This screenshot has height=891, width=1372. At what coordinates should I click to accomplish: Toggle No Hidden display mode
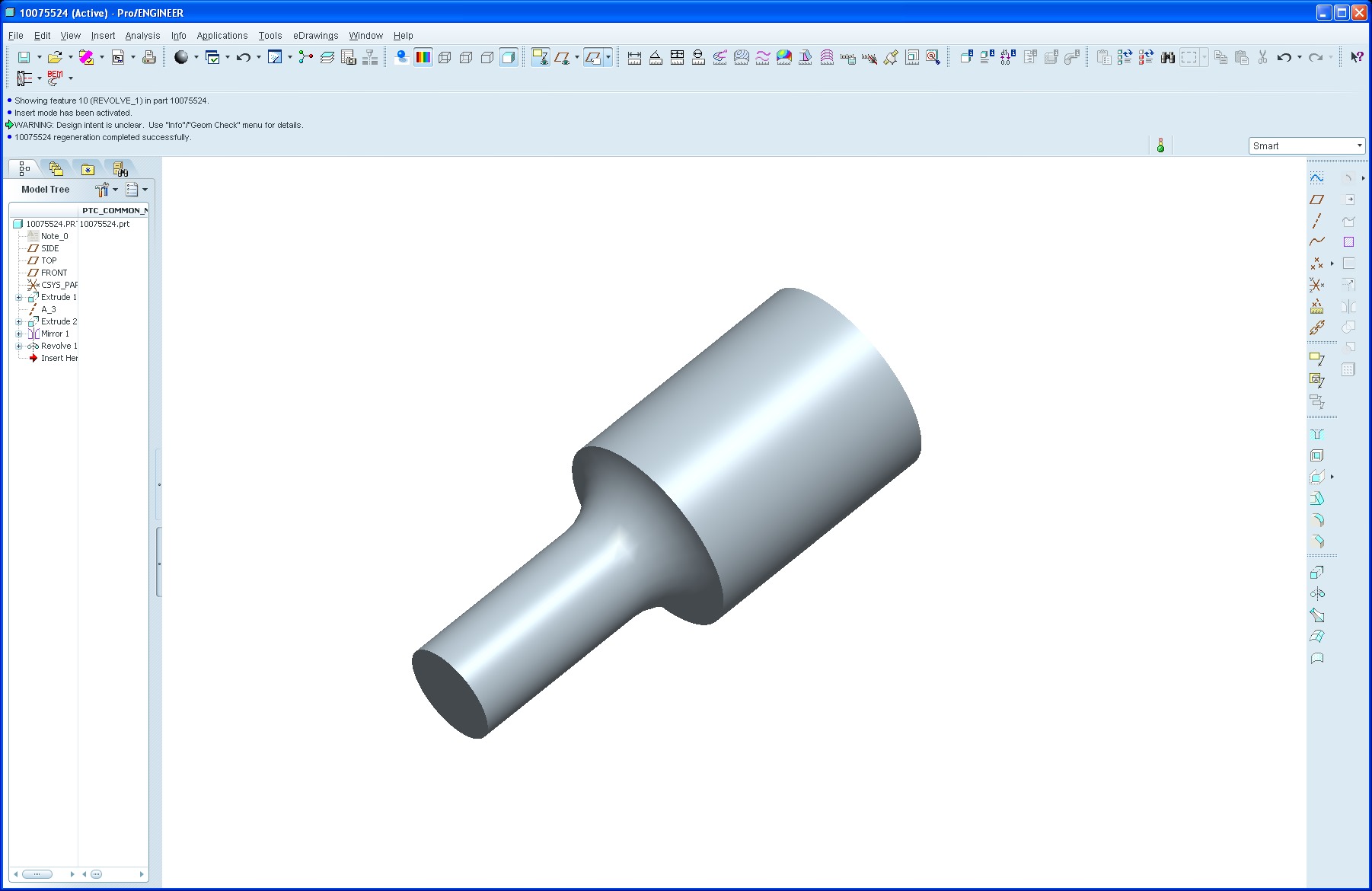point(487,57)
